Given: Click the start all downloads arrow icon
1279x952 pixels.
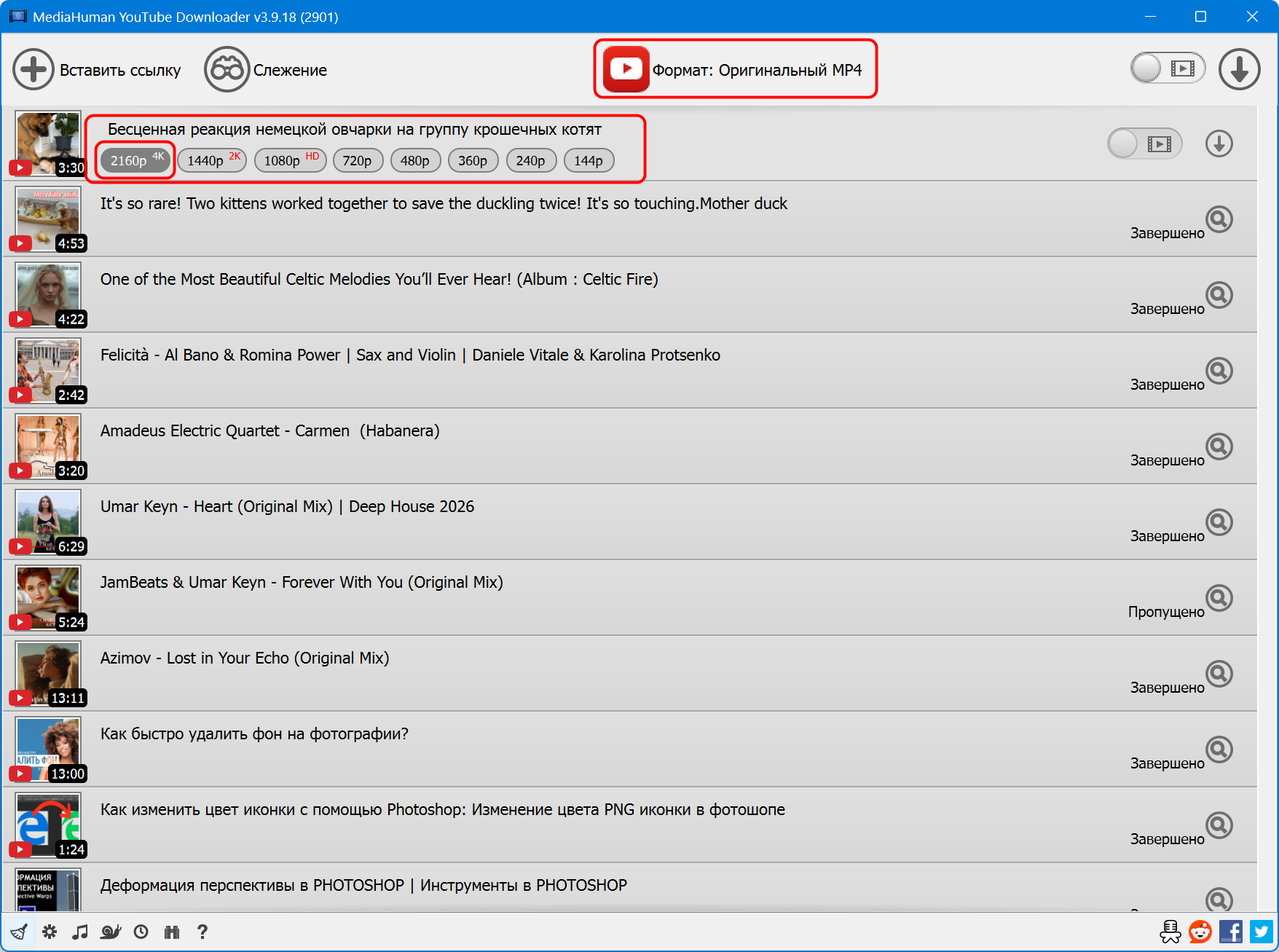Looking at the screenshot, I should tap(1240, 69).
